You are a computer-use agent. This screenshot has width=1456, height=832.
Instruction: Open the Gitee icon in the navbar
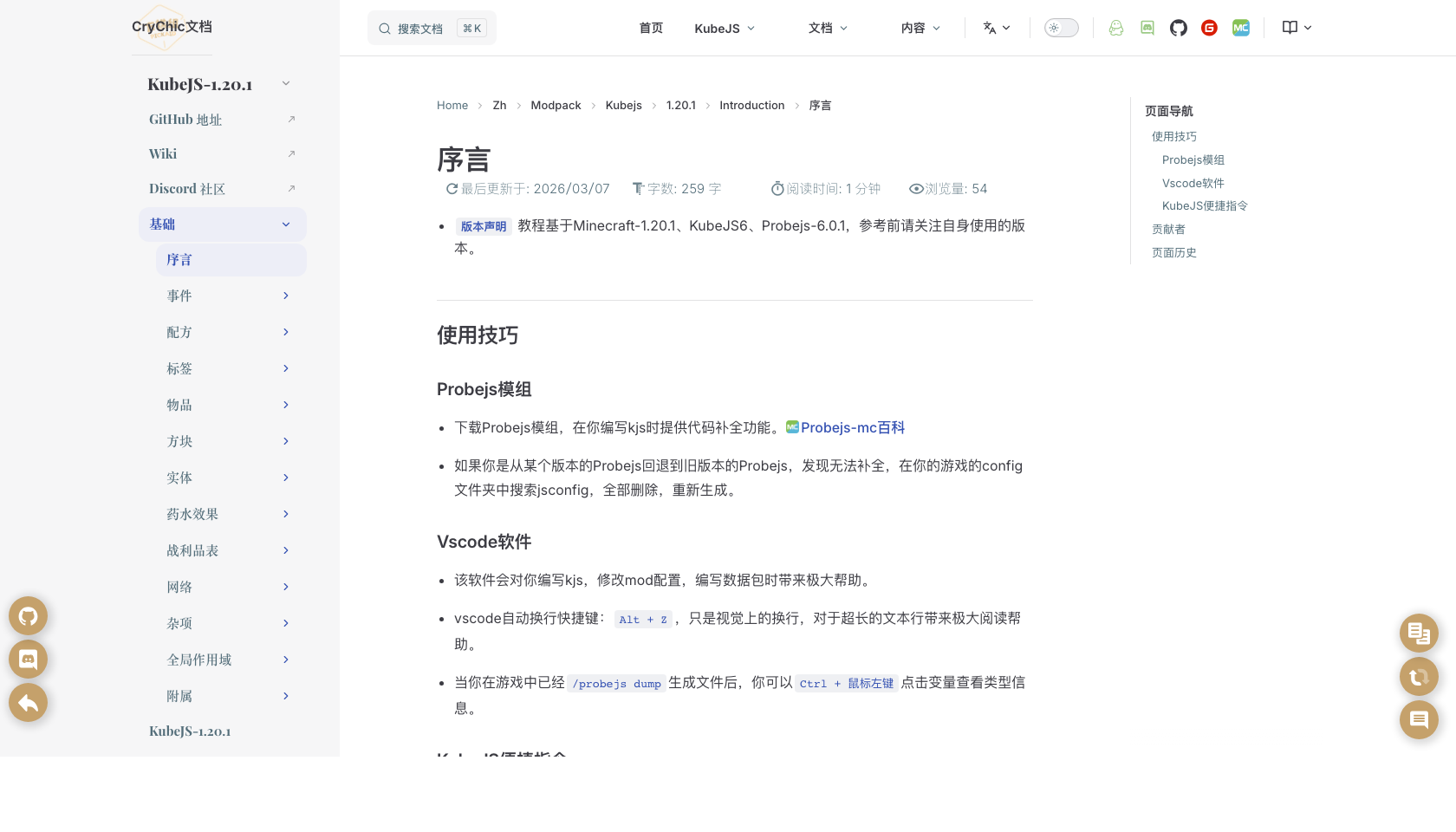(1209, 28)
